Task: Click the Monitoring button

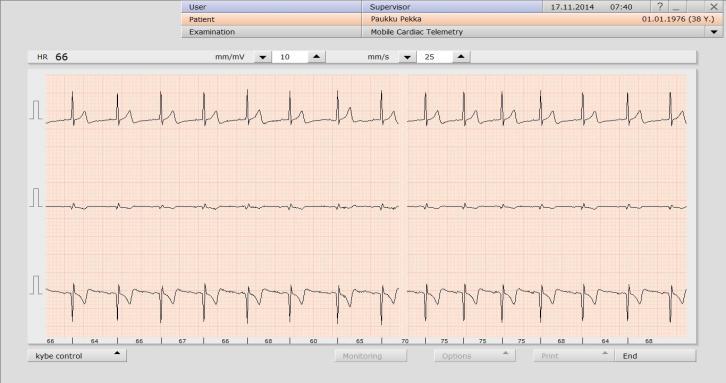Action: click(x=371, y=356)
